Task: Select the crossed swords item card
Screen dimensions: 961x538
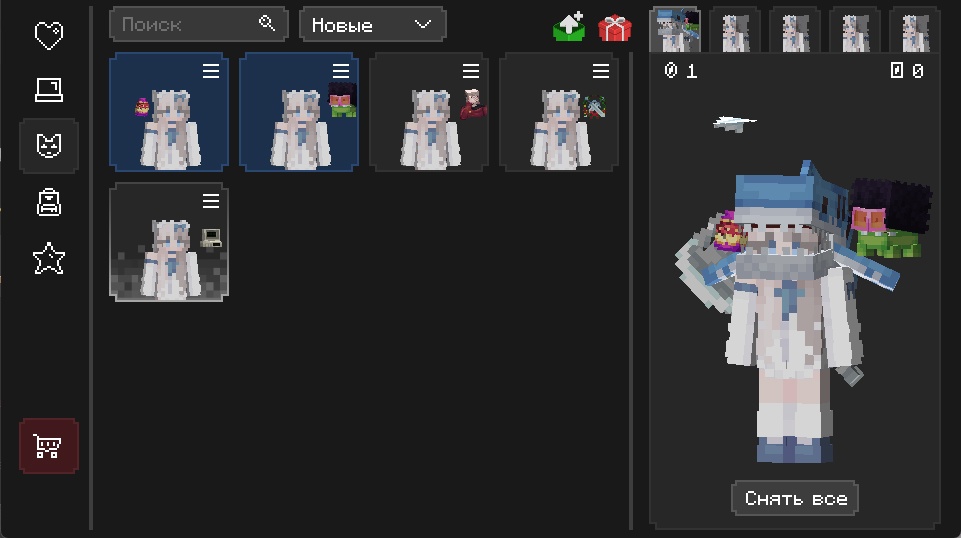Action: tap(559, 112)
